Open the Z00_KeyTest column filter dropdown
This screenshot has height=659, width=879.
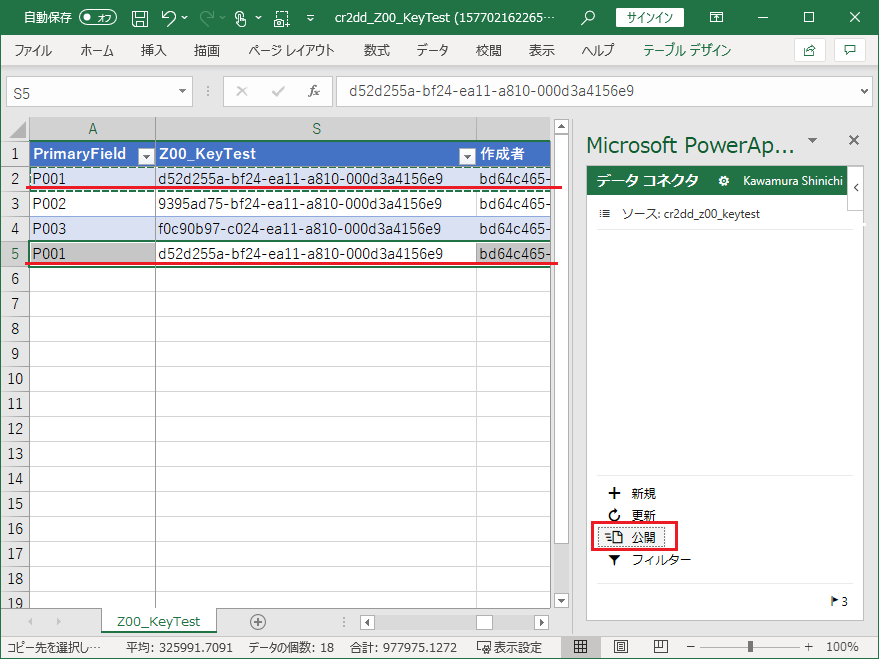466,155
